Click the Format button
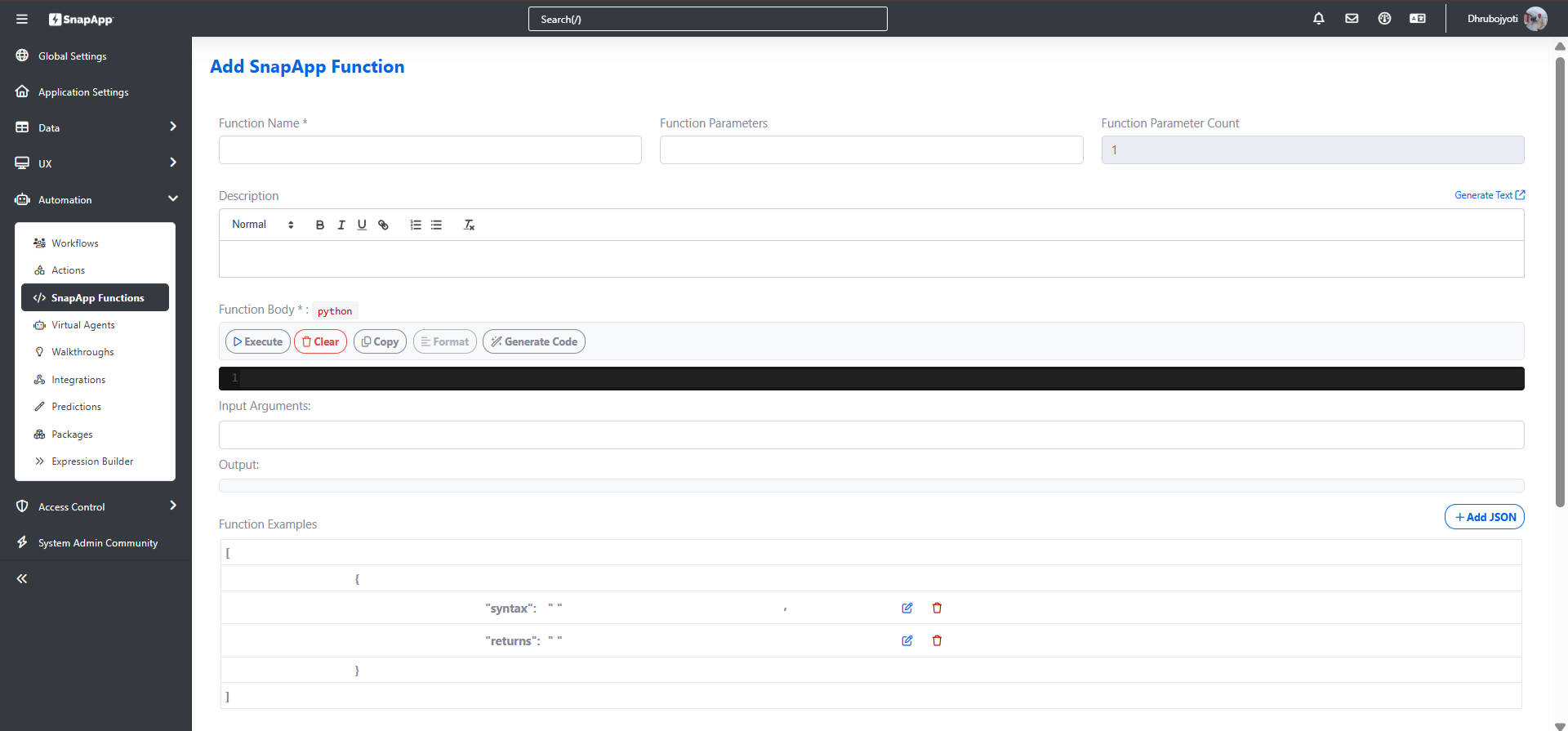This screenshot has height=731, width=1568. click(445, 341)
